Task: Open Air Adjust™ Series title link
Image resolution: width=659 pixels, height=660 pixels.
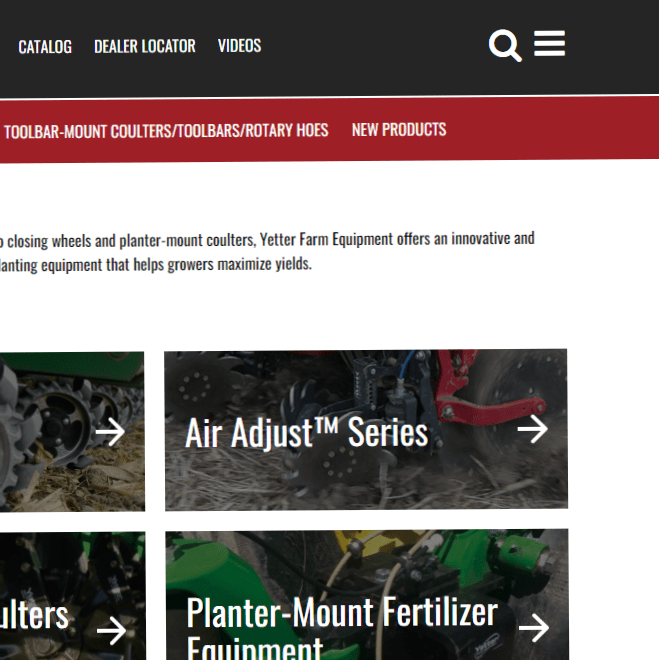Action: [307, 433]
